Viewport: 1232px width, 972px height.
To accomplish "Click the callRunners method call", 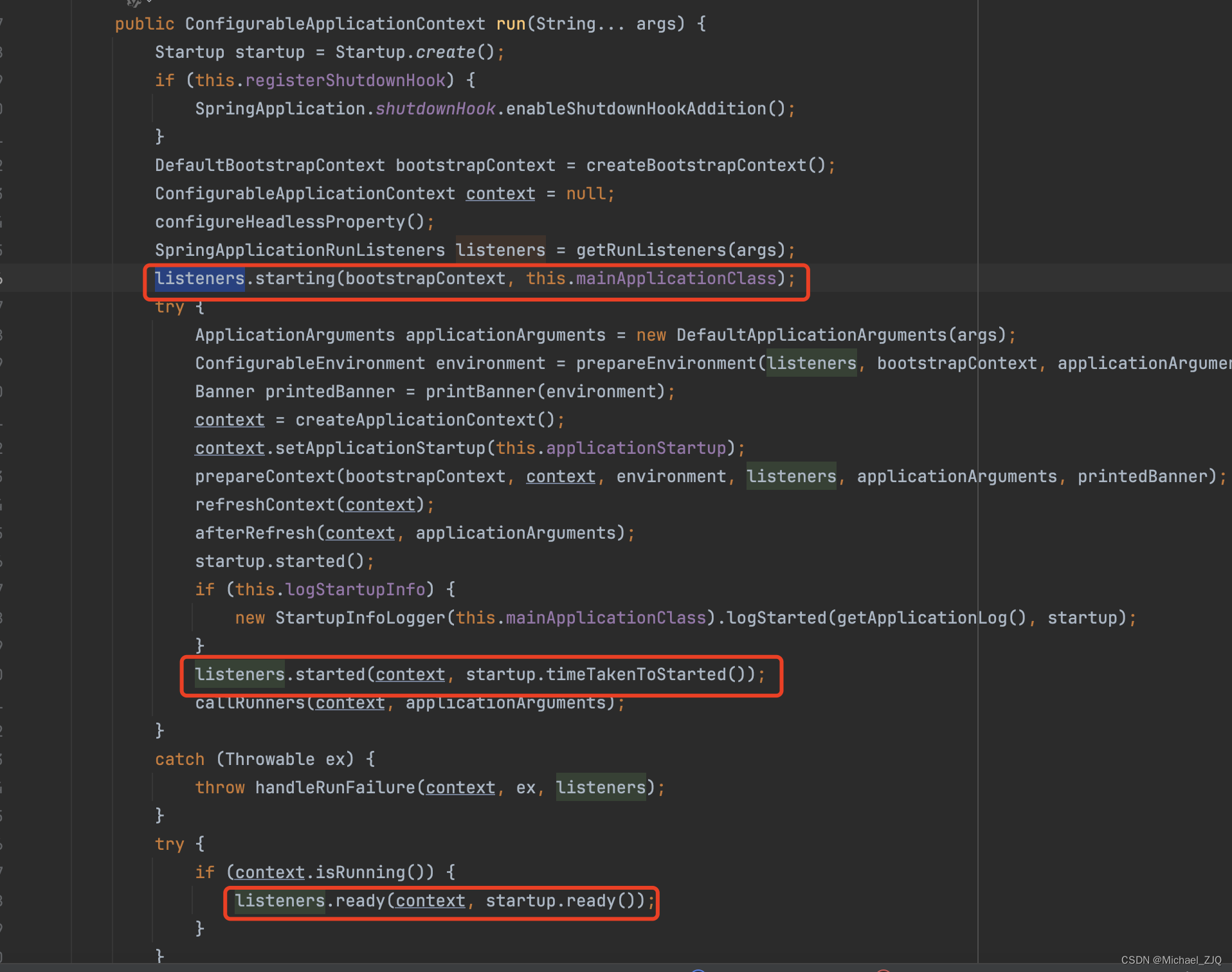I will (250, 703).
